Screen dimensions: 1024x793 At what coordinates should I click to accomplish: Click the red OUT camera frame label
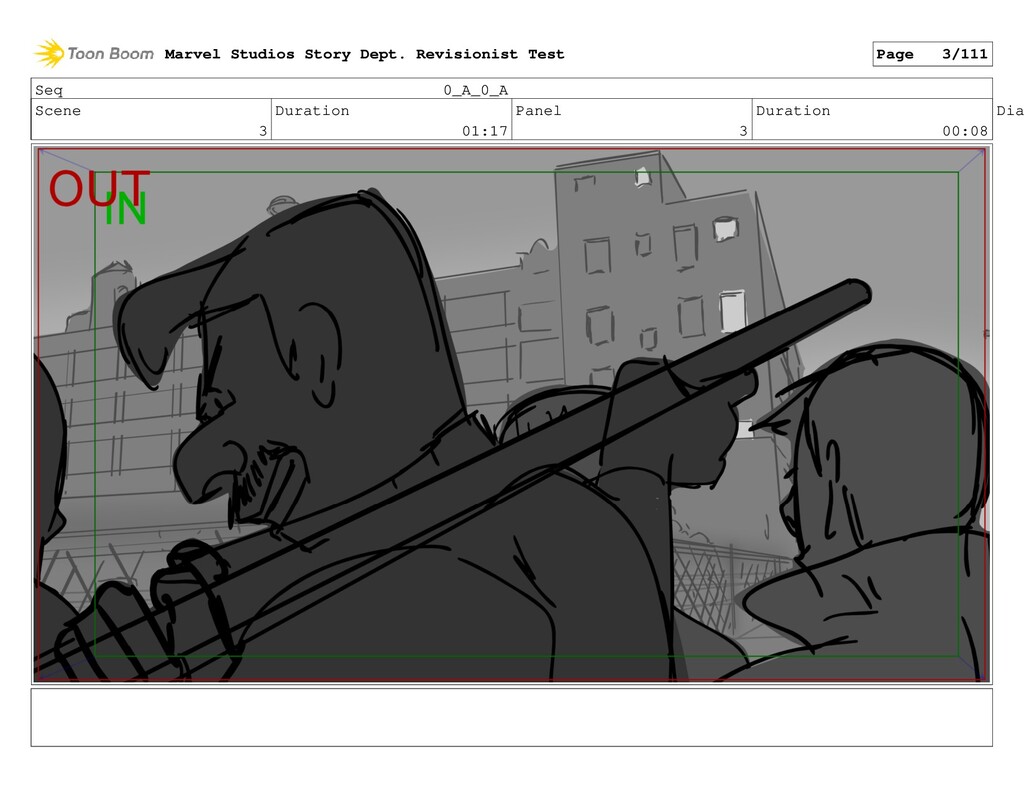click(x=99, y=188)
